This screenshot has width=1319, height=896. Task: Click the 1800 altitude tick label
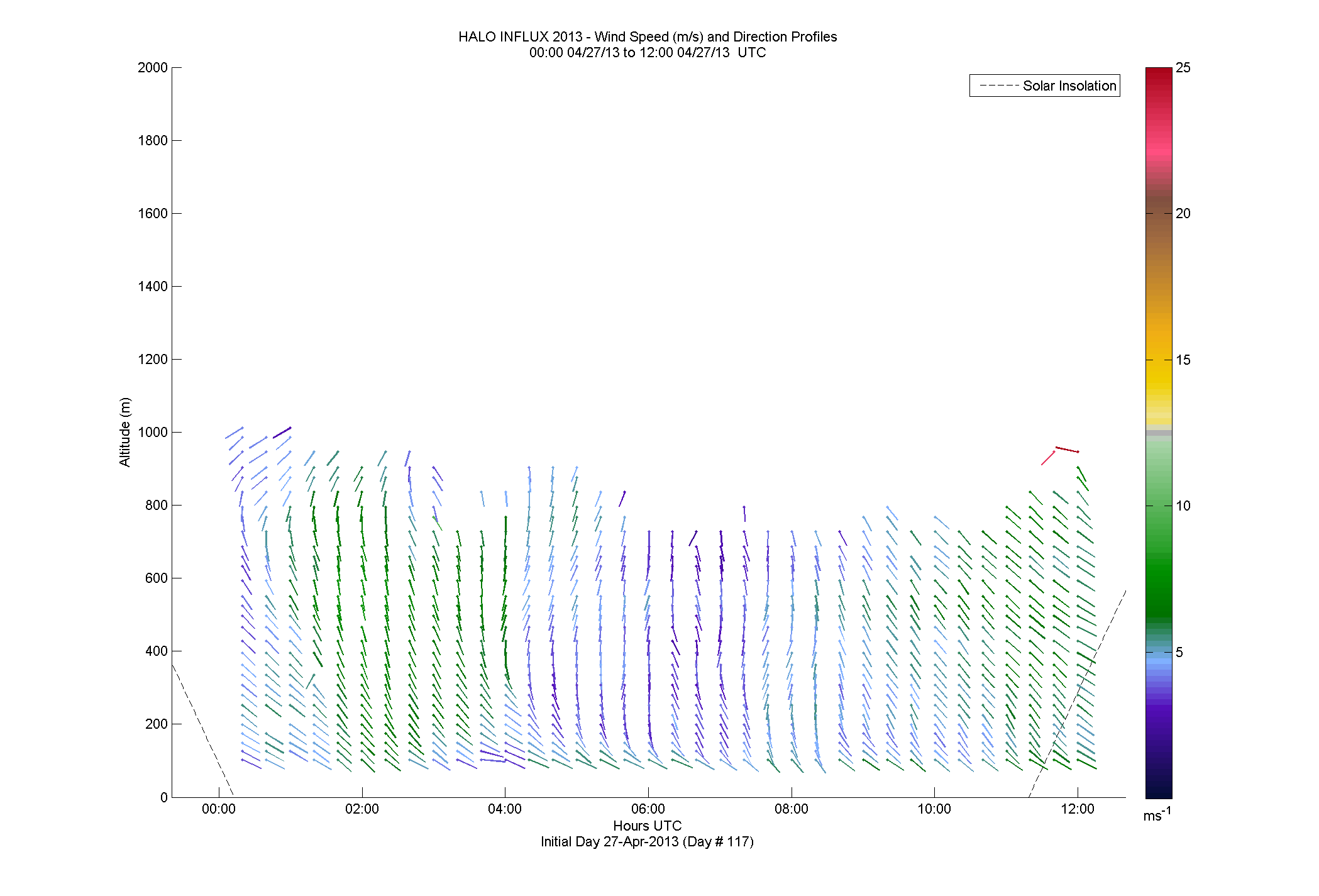click(153, 140)
